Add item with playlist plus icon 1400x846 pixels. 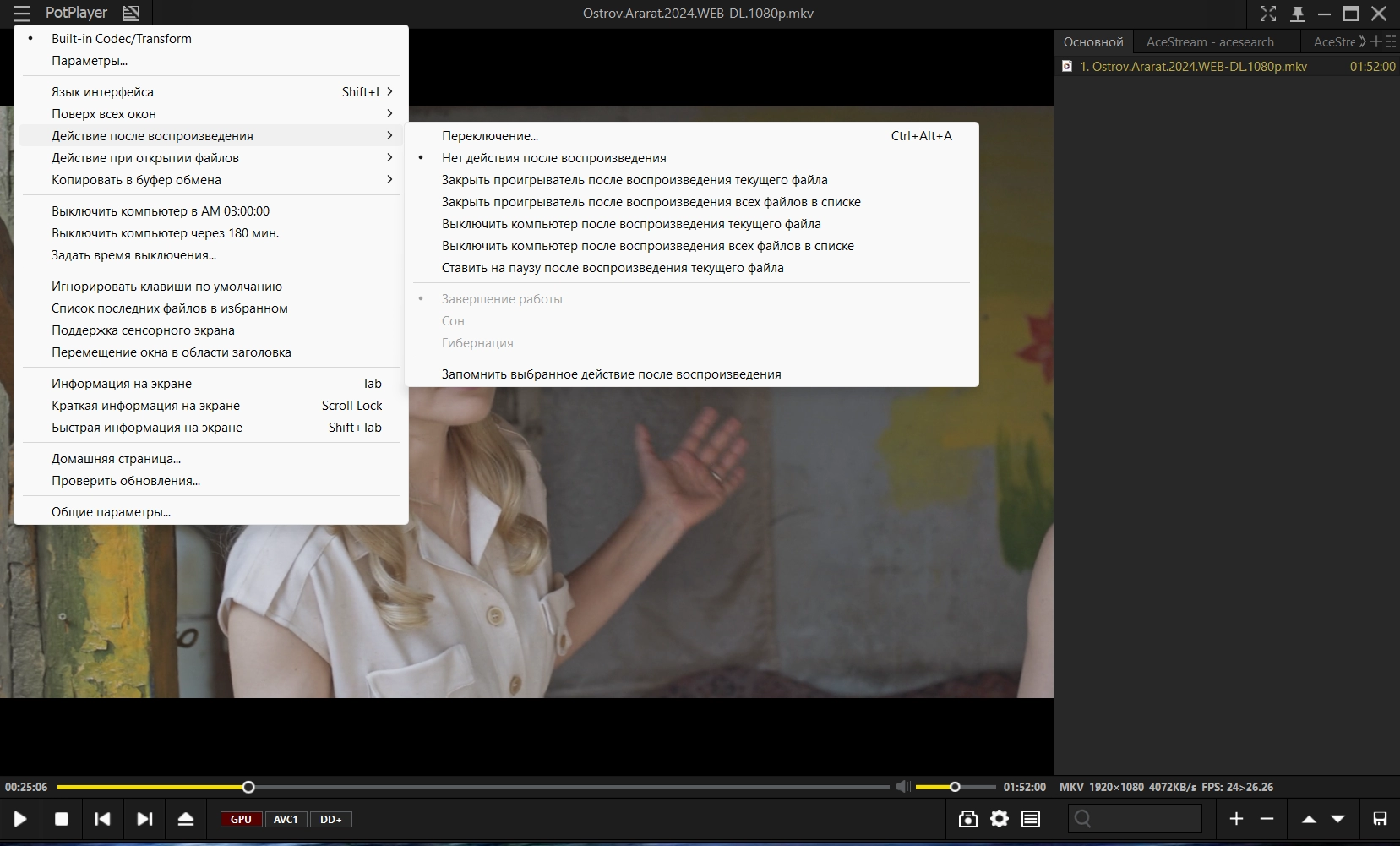[1236, 819]
